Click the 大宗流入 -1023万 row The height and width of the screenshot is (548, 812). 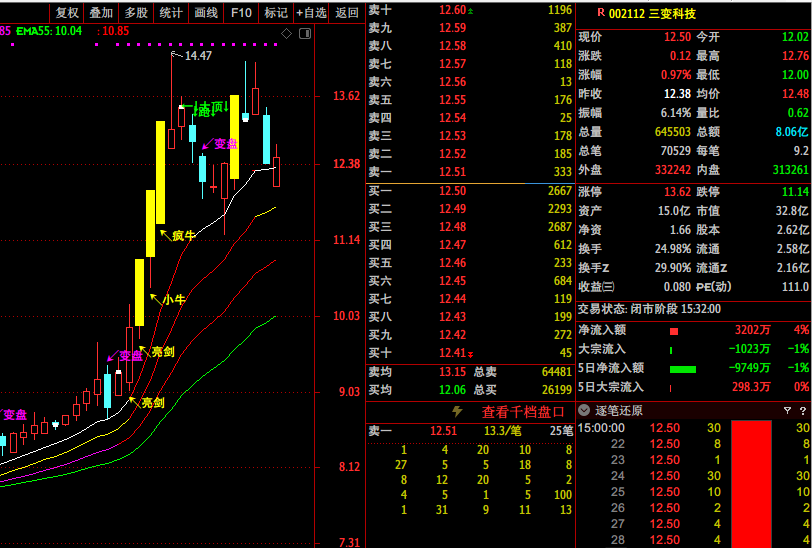(x=693, y=349)
